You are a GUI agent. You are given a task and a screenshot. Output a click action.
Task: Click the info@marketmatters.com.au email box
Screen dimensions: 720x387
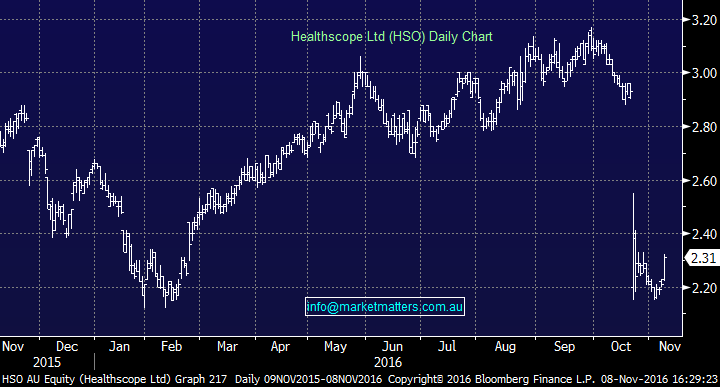coord(385,307)
